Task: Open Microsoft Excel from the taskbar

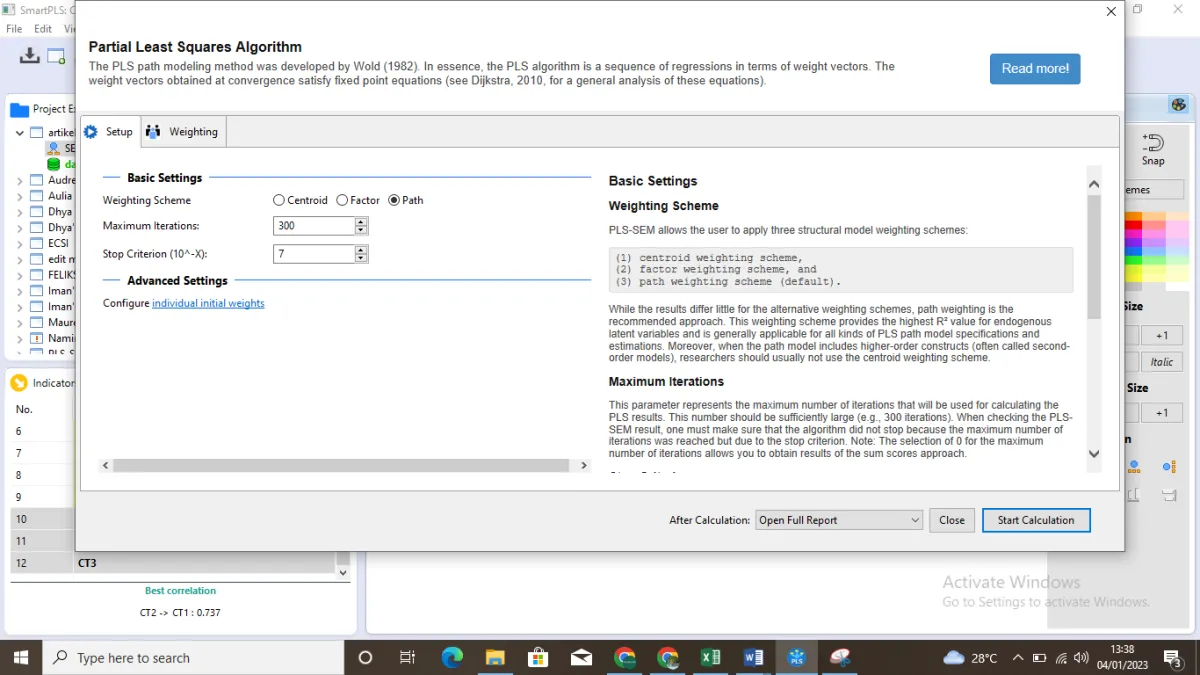Action: pos(710,657)
